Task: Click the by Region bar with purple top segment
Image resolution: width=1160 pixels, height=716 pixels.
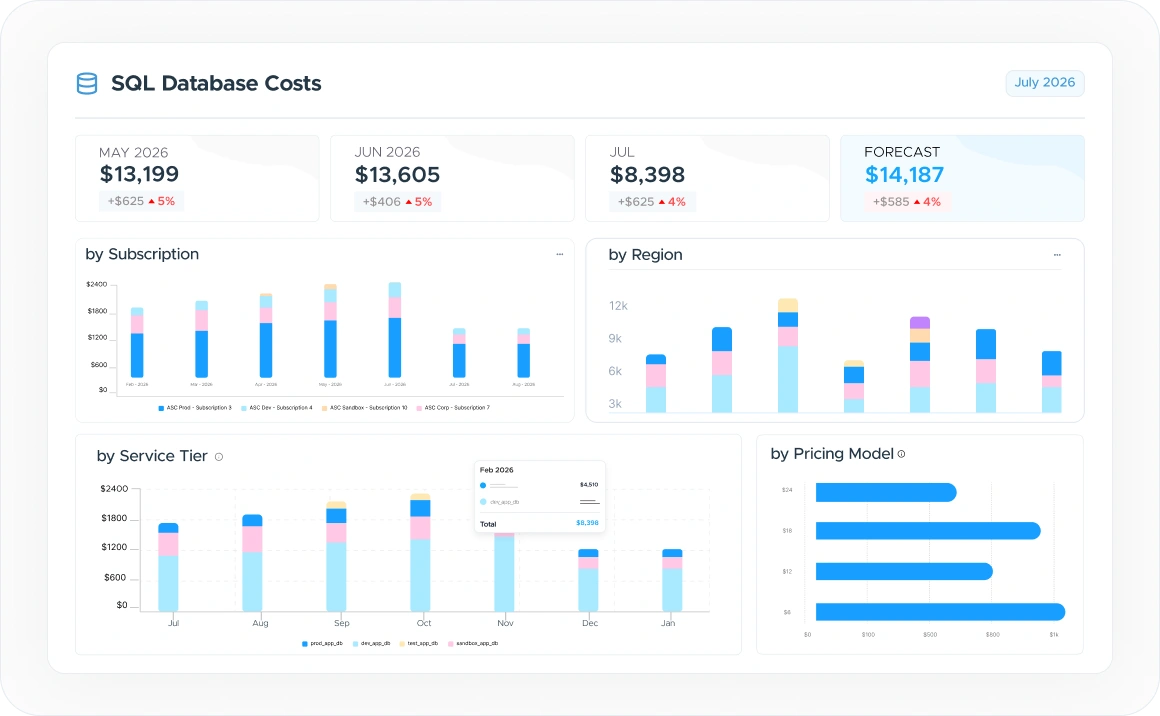Action: click(x=920, y=365)
